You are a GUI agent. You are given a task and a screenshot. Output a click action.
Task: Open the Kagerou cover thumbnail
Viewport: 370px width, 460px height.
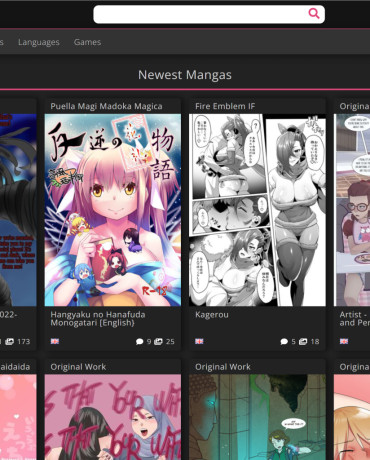257,210
